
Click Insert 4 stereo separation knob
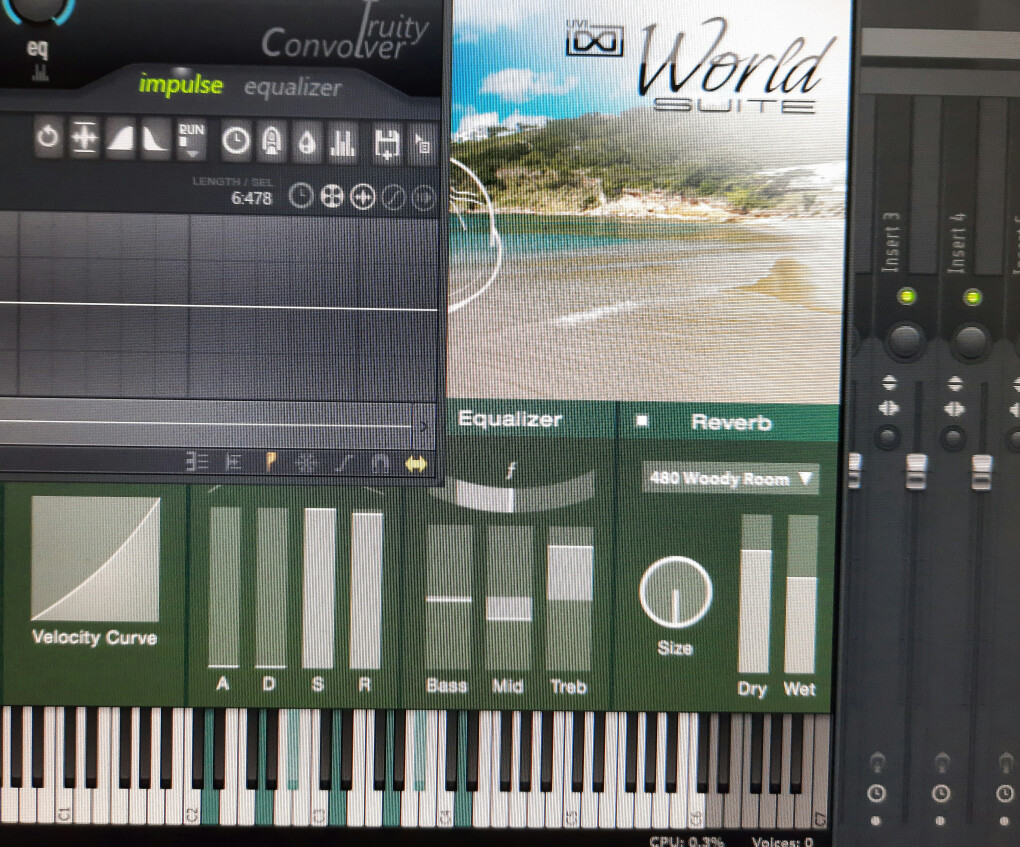pos(953,438)
